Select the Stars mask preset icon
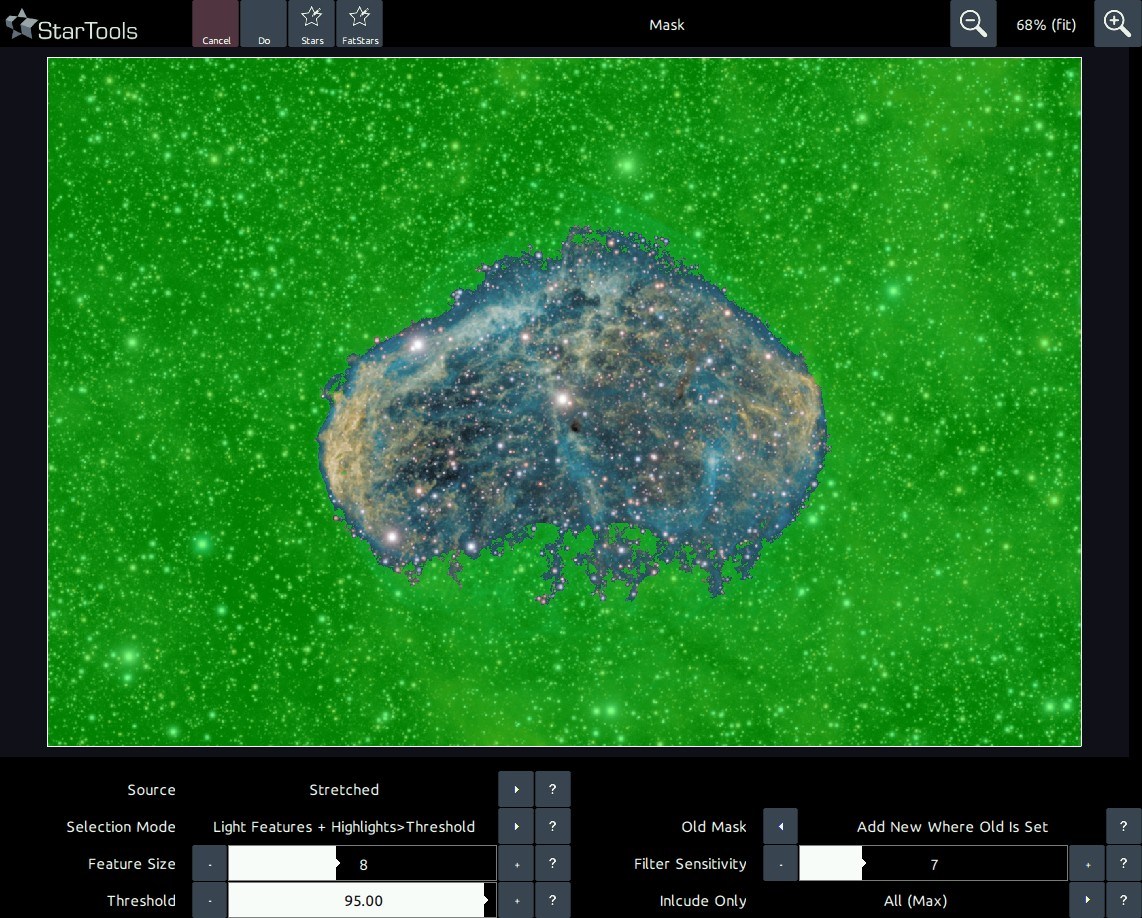 coord(312,24)
